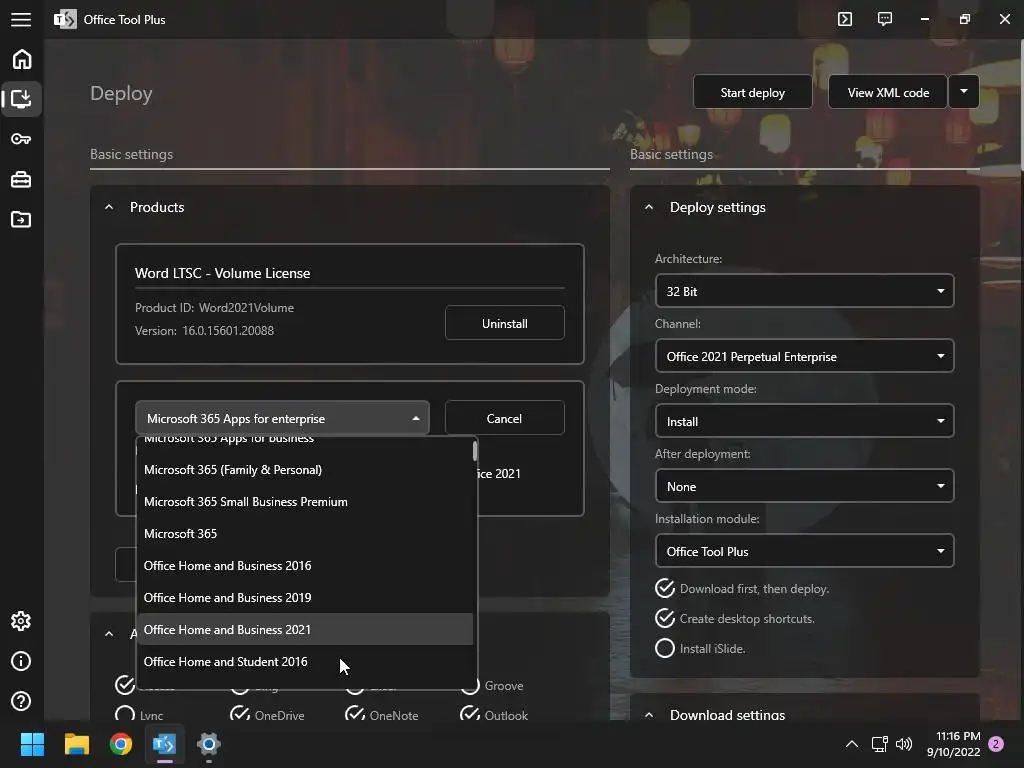Open arrow menu next to View XML code
The image size is (1024, 768).
pyautogui.click(x=964, y=92)
